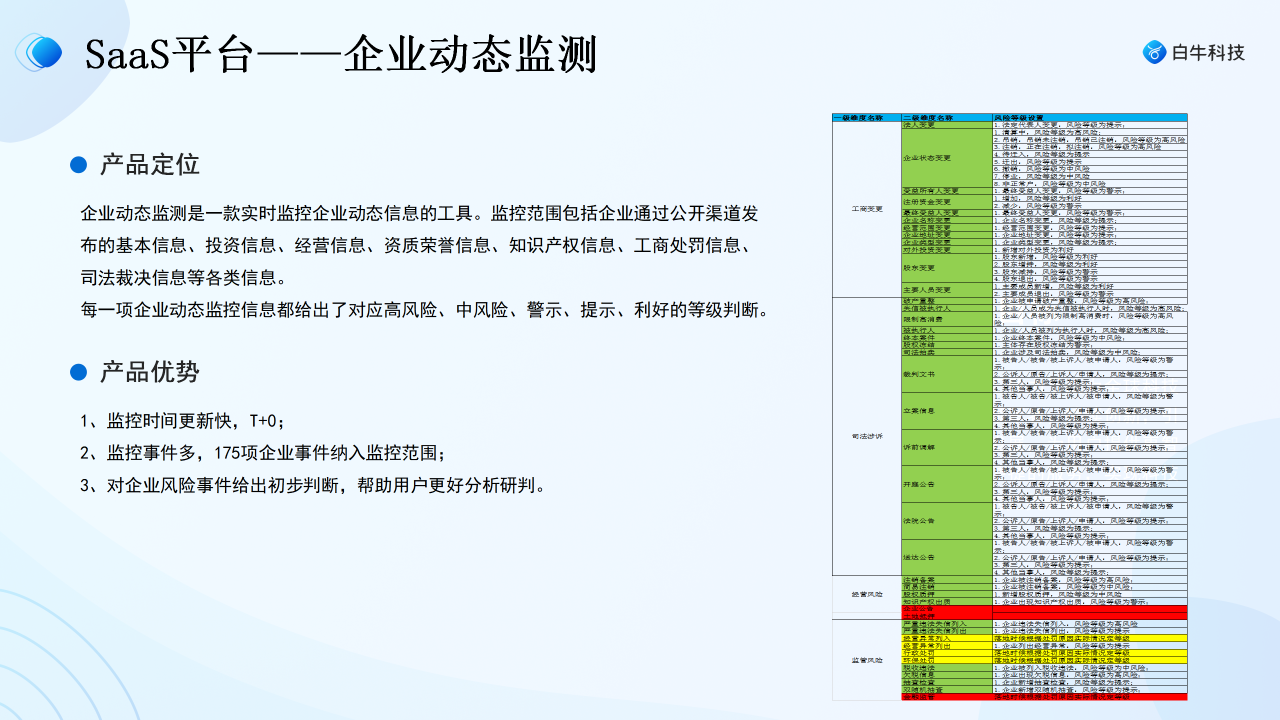
Task: Click the 欠税信息 green cell
Action: coord(946,675)
